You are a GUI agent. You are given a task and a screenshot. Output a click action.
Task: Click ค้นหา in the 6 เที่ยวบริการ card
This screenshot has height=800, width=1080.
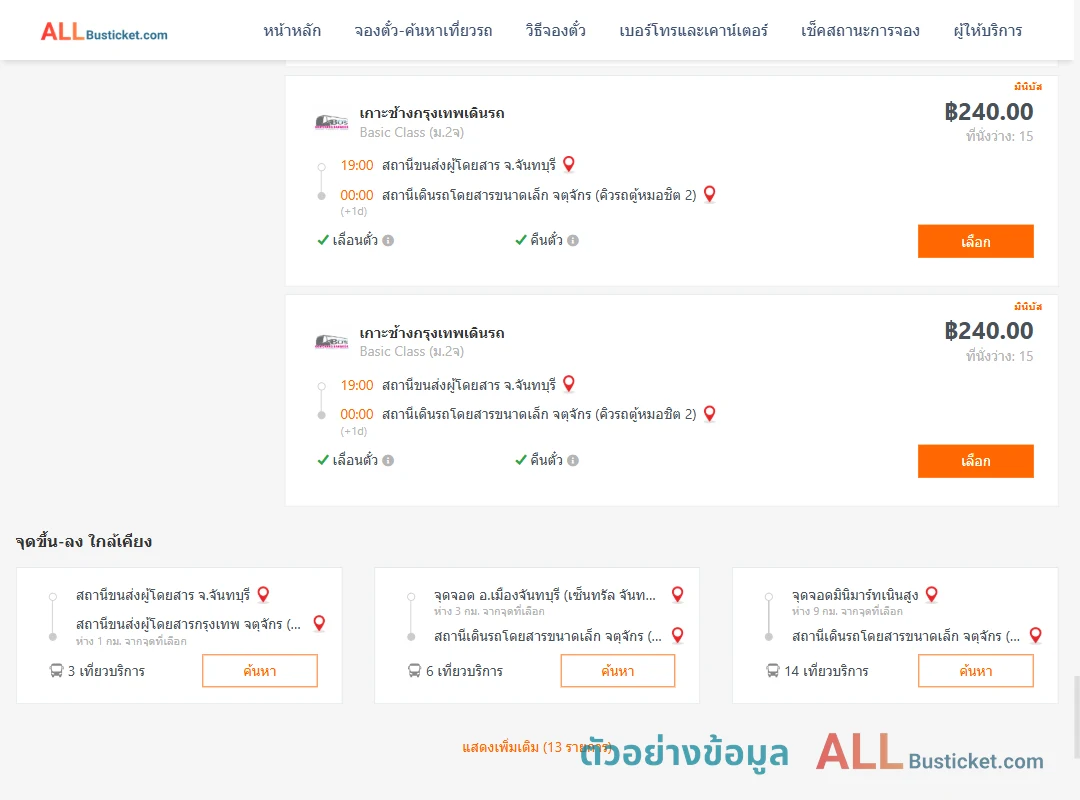pyautogui.click(x=618, y=670)
